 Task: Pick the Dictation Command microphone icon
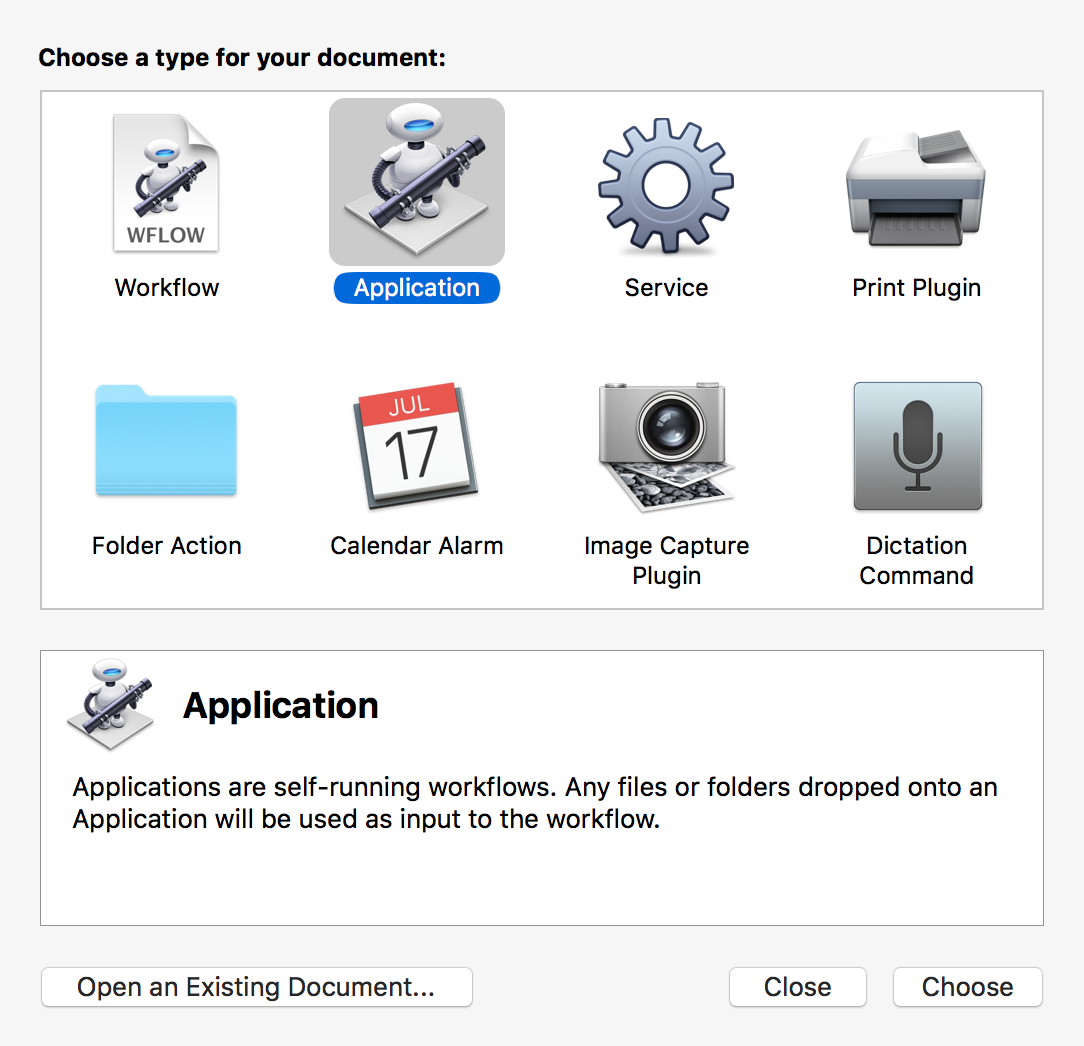click(917, 446)
